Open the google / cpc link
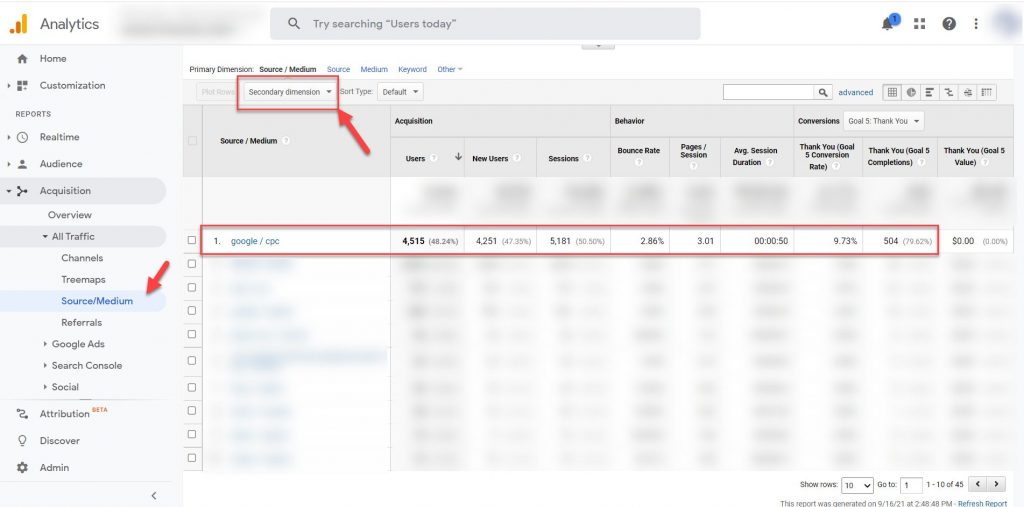Viewport: 1024px width, 507px height. 255,241
